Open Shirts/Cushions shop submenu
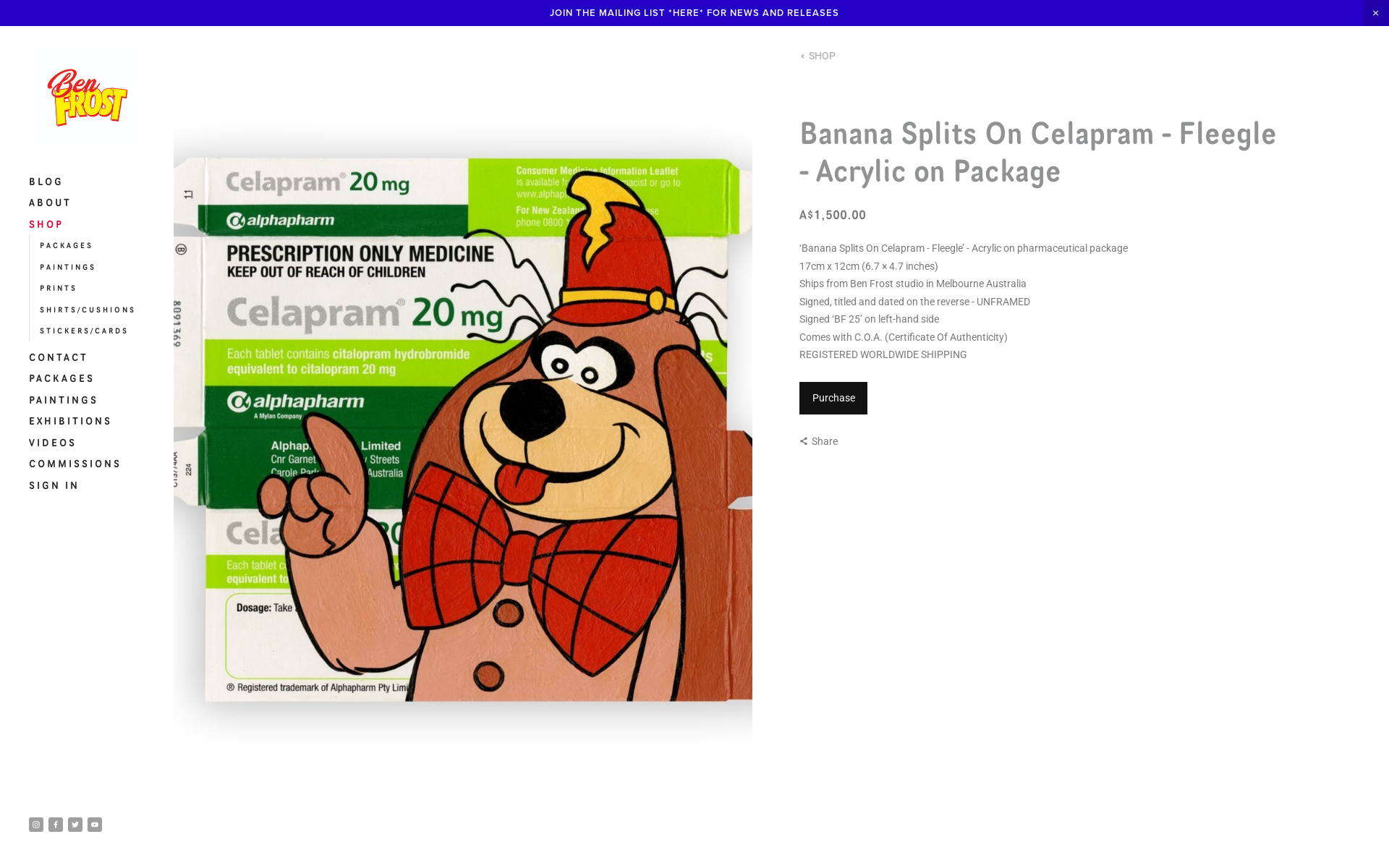 point(88,310)
